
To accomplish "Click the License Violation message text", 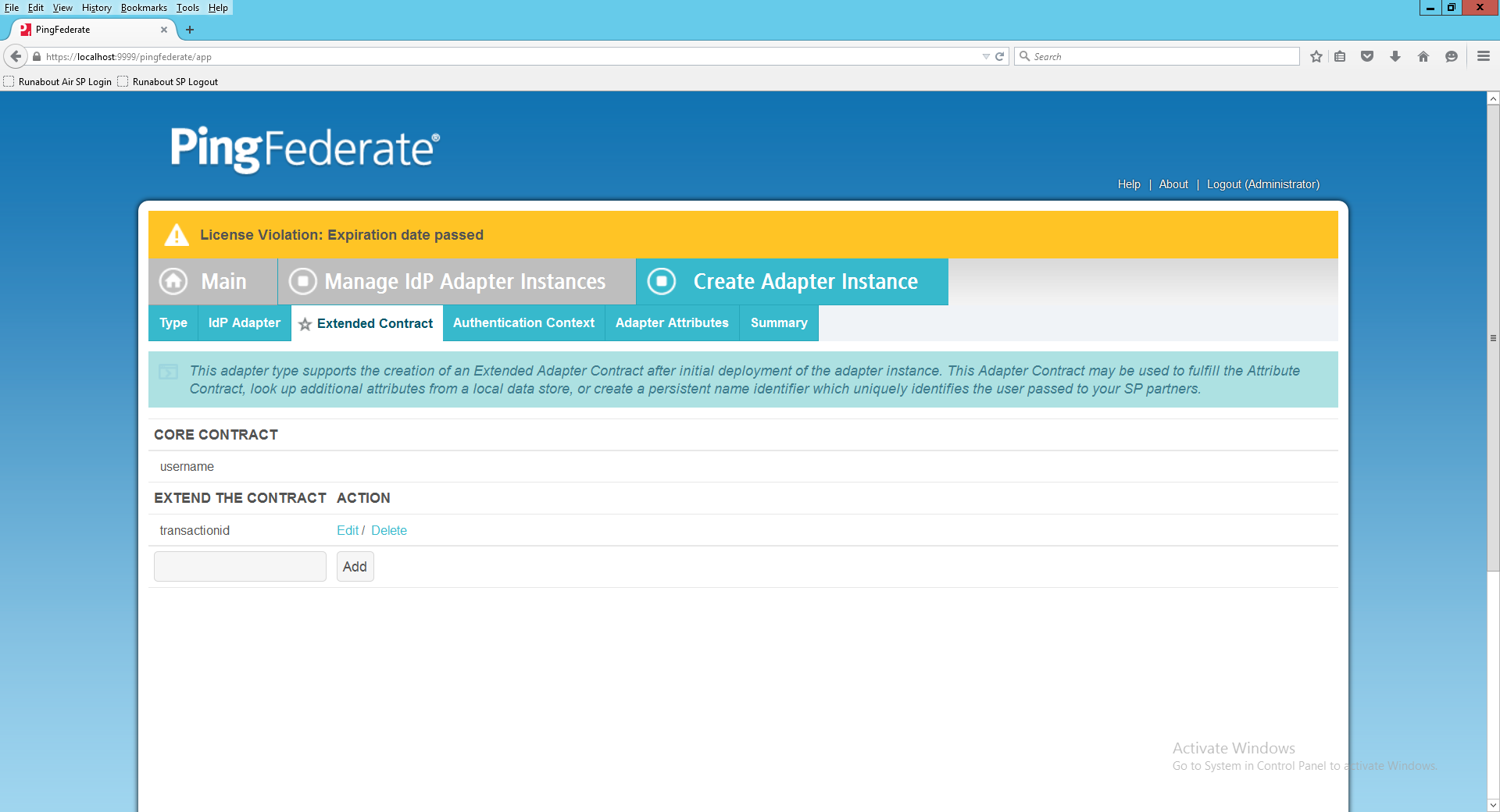I will 341,235.
